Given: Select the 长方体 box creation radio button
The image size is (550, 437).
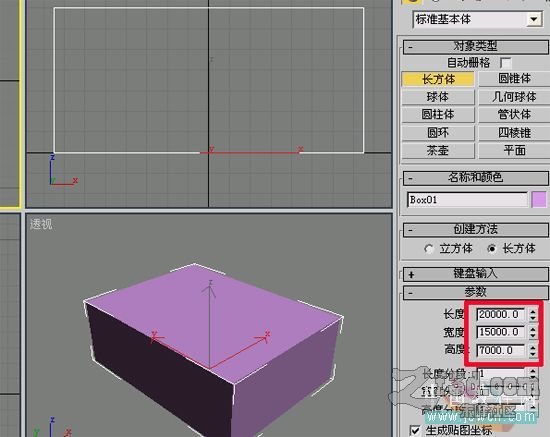Looking at the screenshot, I should [x=491, y=249].
